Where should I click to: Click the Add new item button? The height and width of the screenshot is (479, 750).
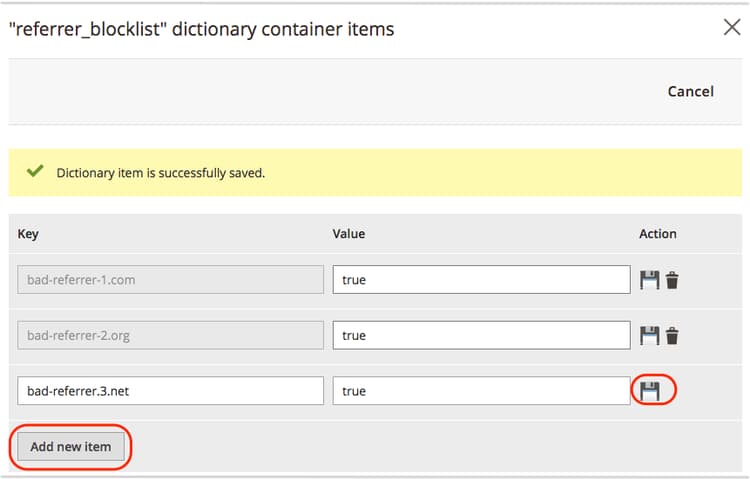tap(71, 446)
